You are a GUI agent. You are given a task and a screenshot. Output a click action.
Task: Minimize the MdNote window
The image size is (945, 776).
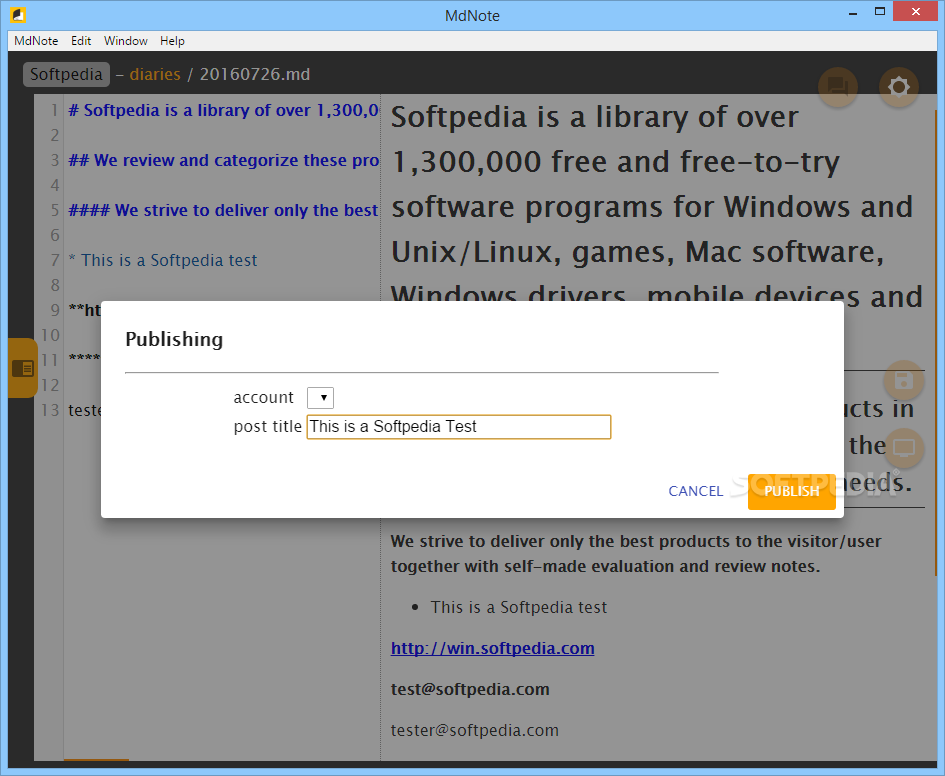coord(853,13)
